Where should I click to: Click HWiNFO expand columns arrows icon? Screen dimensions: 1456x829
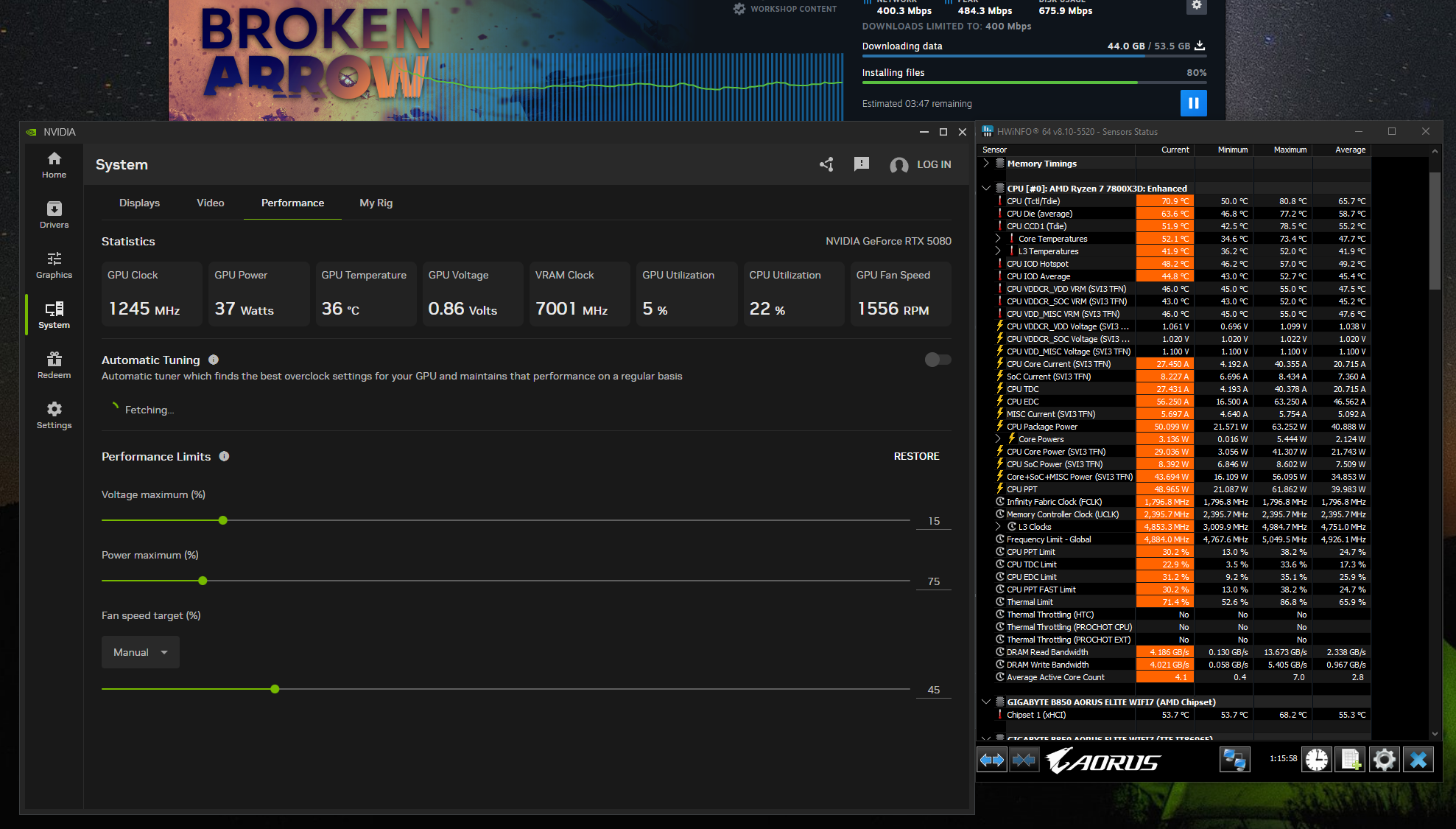(x=992, y=759)
